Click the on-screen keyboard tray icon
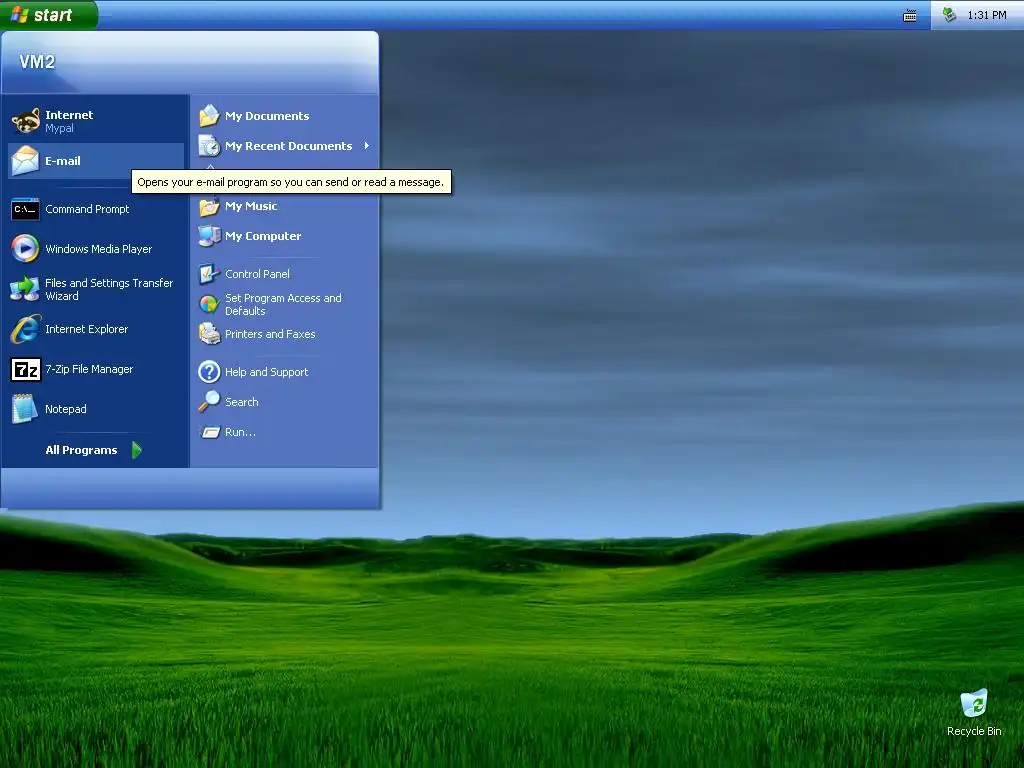 pyautogui.click(x=910, y=16)
